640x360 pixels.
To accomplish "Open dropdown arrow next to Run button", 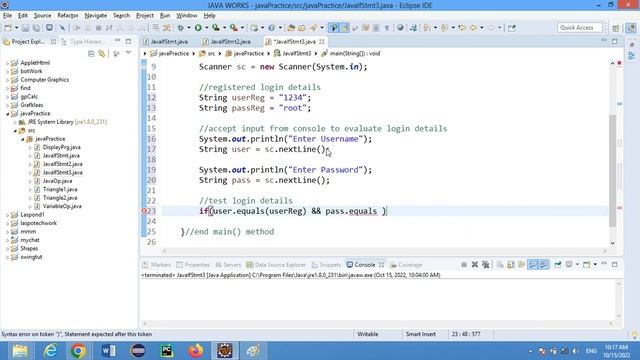I will 207,28.
